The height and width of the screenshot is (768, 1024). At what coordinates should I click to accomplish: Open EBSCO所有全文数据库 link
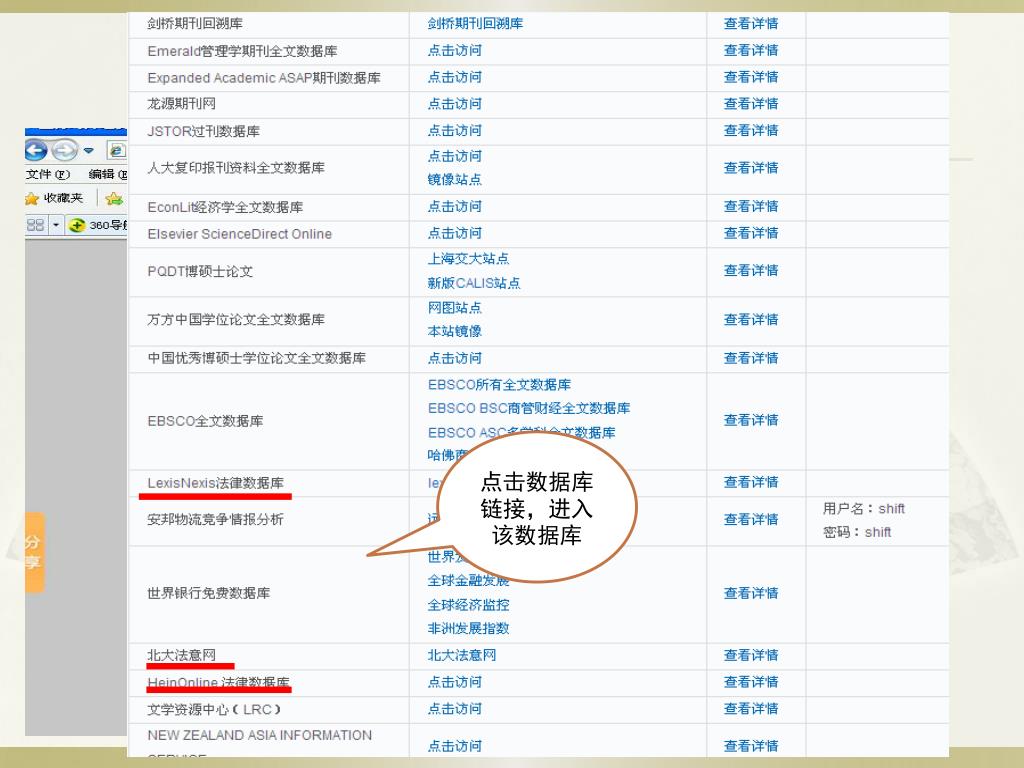[x=500, y=385]
